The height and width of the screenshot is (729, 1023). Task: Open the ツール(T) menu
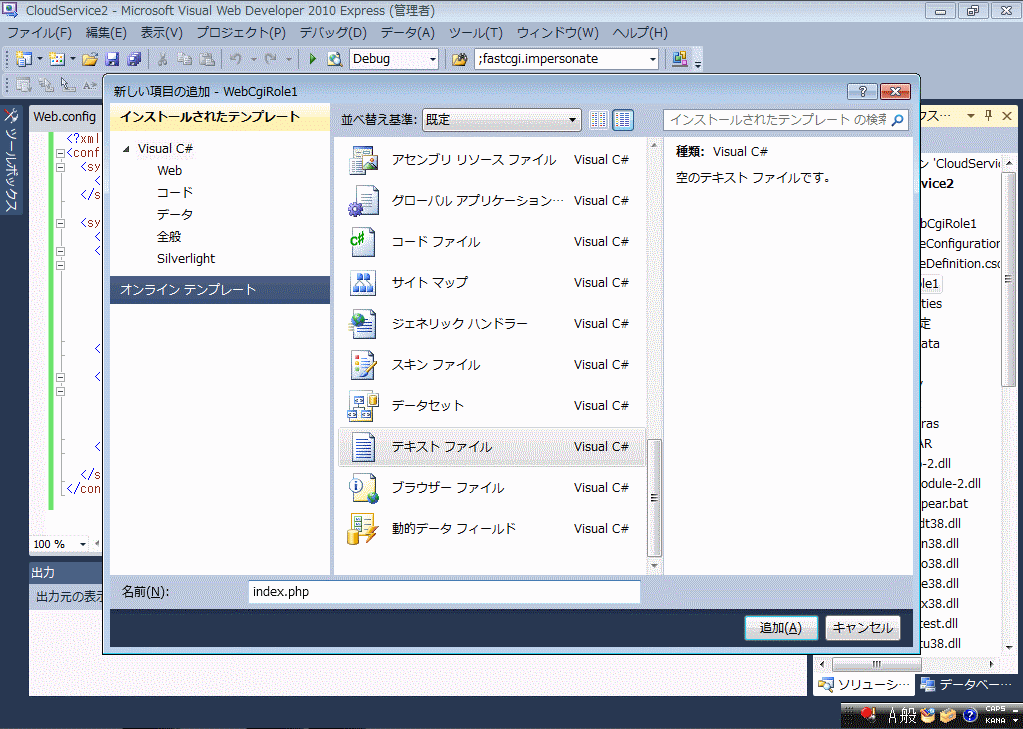(476, 33)
